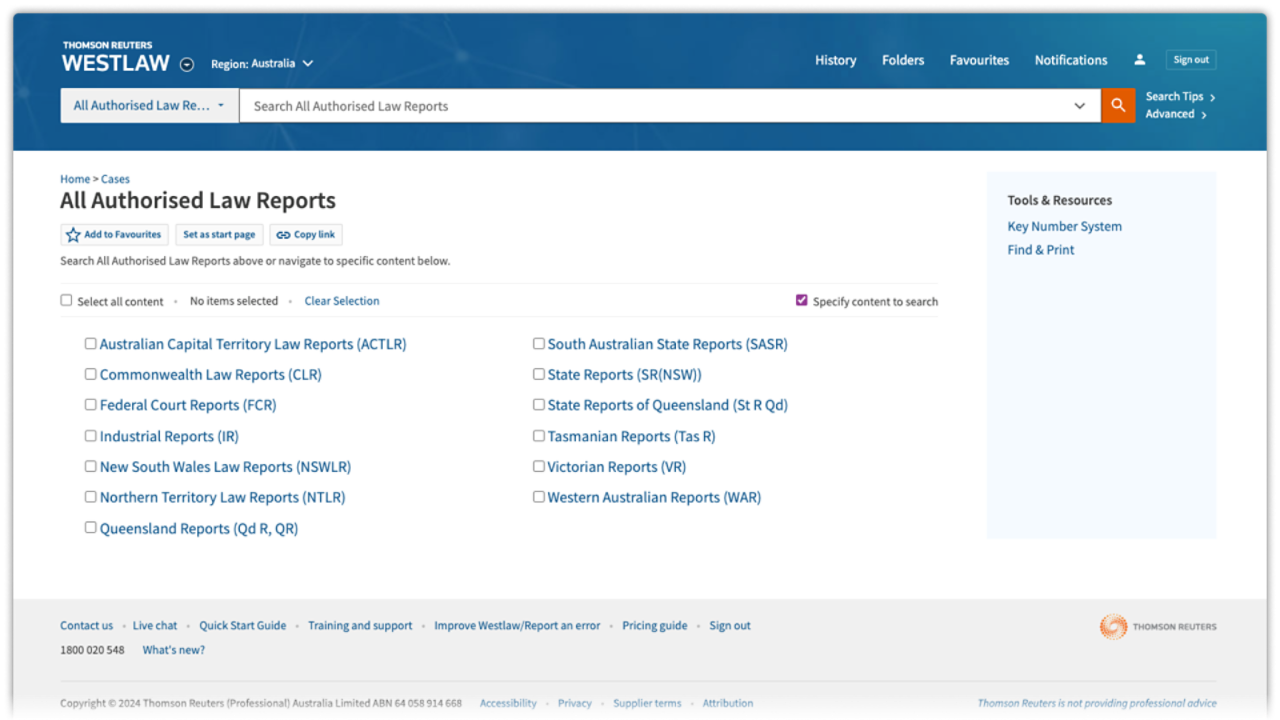
Task: Open Industrial Reports (IR) link
Action: [169, 436]
